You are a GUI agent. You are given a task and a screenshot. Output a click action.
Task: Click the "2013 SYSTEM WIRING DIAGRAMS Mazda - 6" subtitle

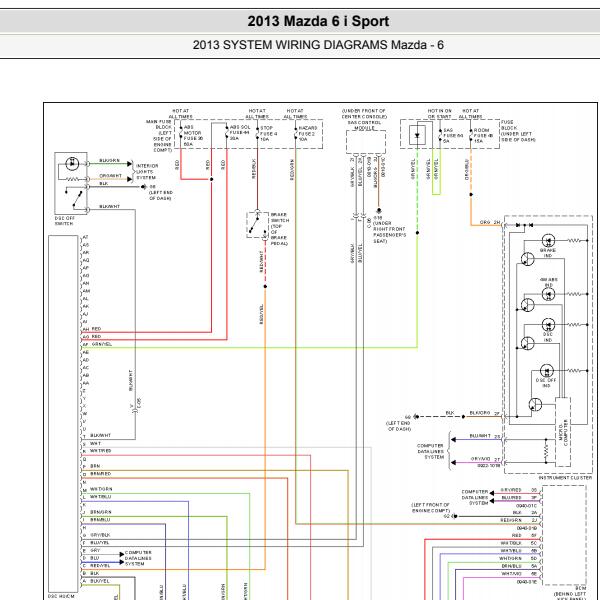click(x=318, y=45)
